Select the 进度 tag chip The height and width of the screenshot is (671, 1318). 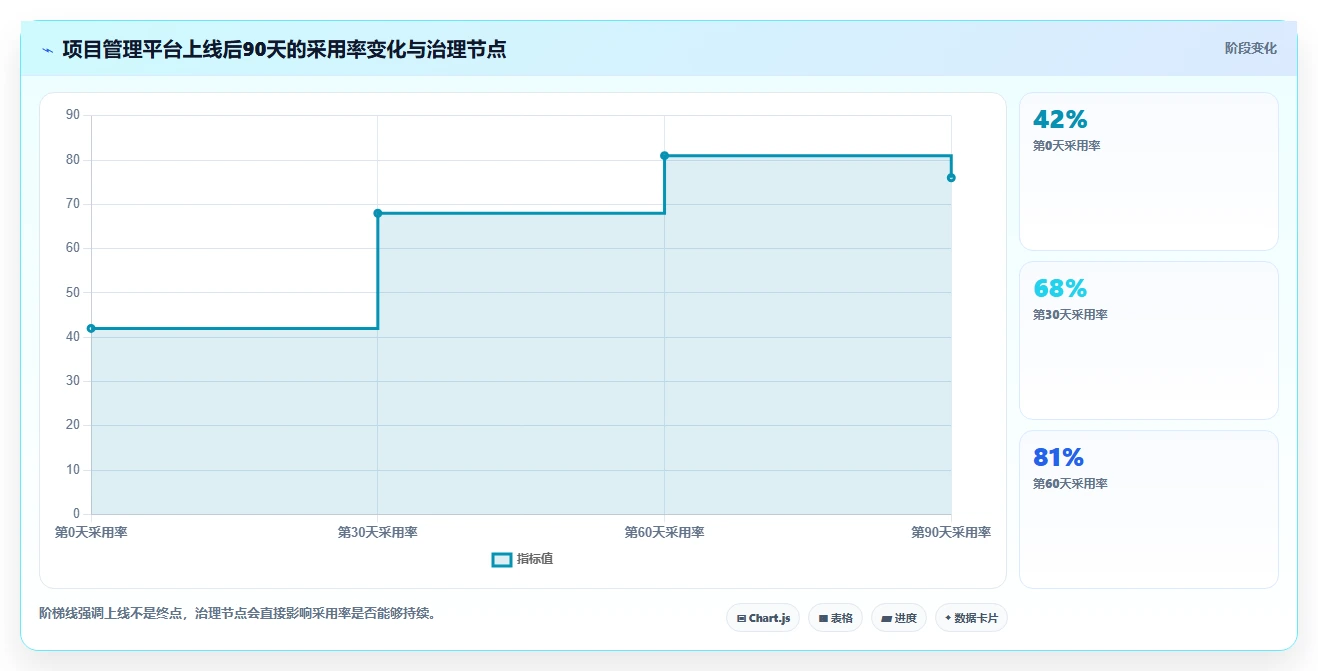coord(899,618)
